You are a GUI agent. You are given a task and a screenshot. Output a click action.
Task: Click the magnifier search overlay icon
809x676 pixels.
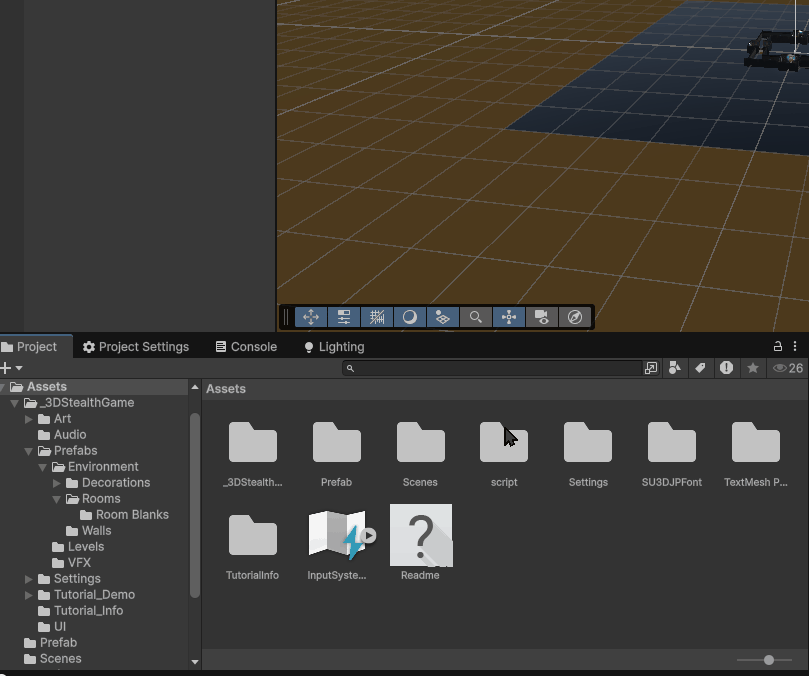(476, 317)
